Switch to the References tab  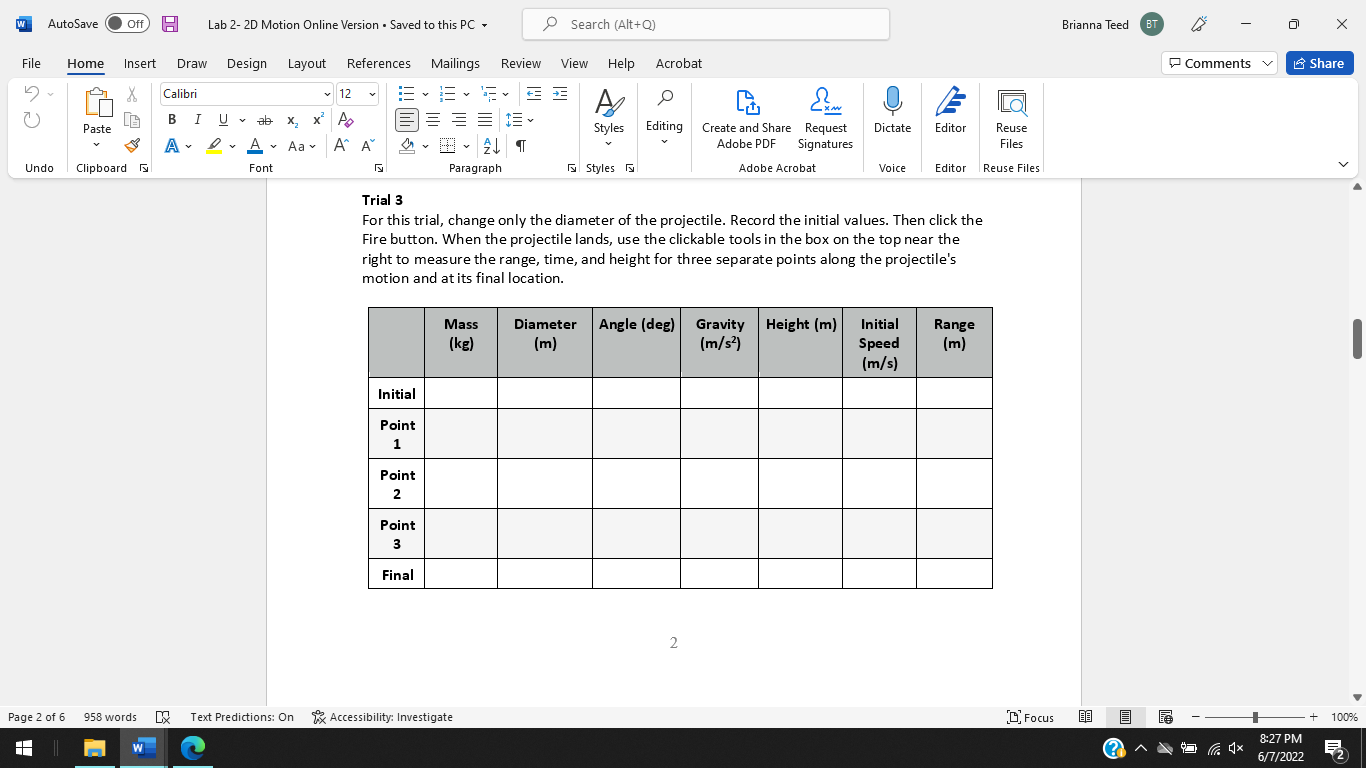(379, 63)
